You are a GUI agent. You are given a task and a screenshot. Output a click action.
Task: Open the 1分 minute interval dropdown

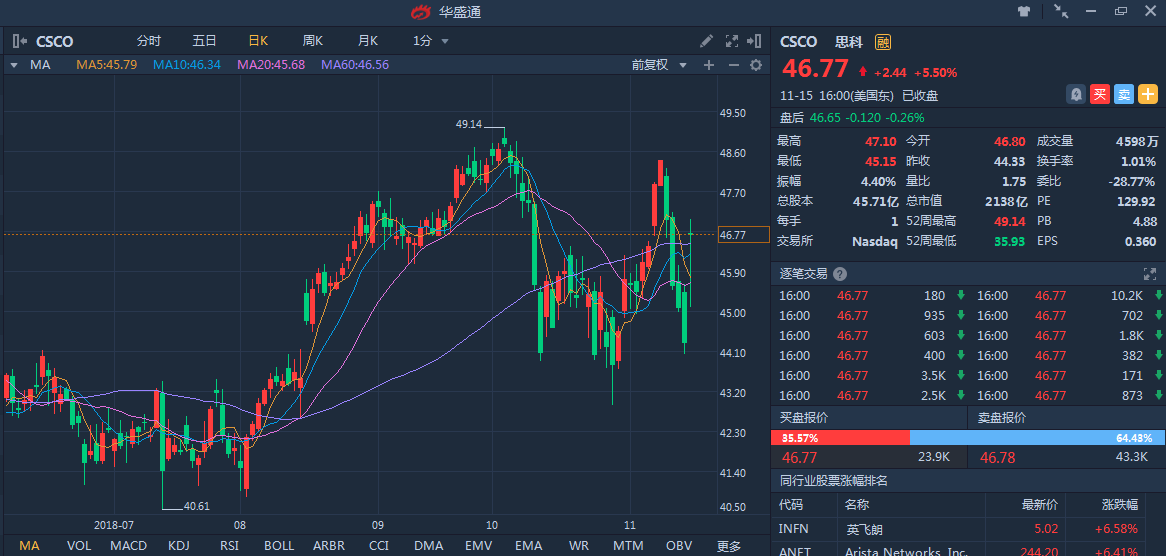tap(431, 41)
